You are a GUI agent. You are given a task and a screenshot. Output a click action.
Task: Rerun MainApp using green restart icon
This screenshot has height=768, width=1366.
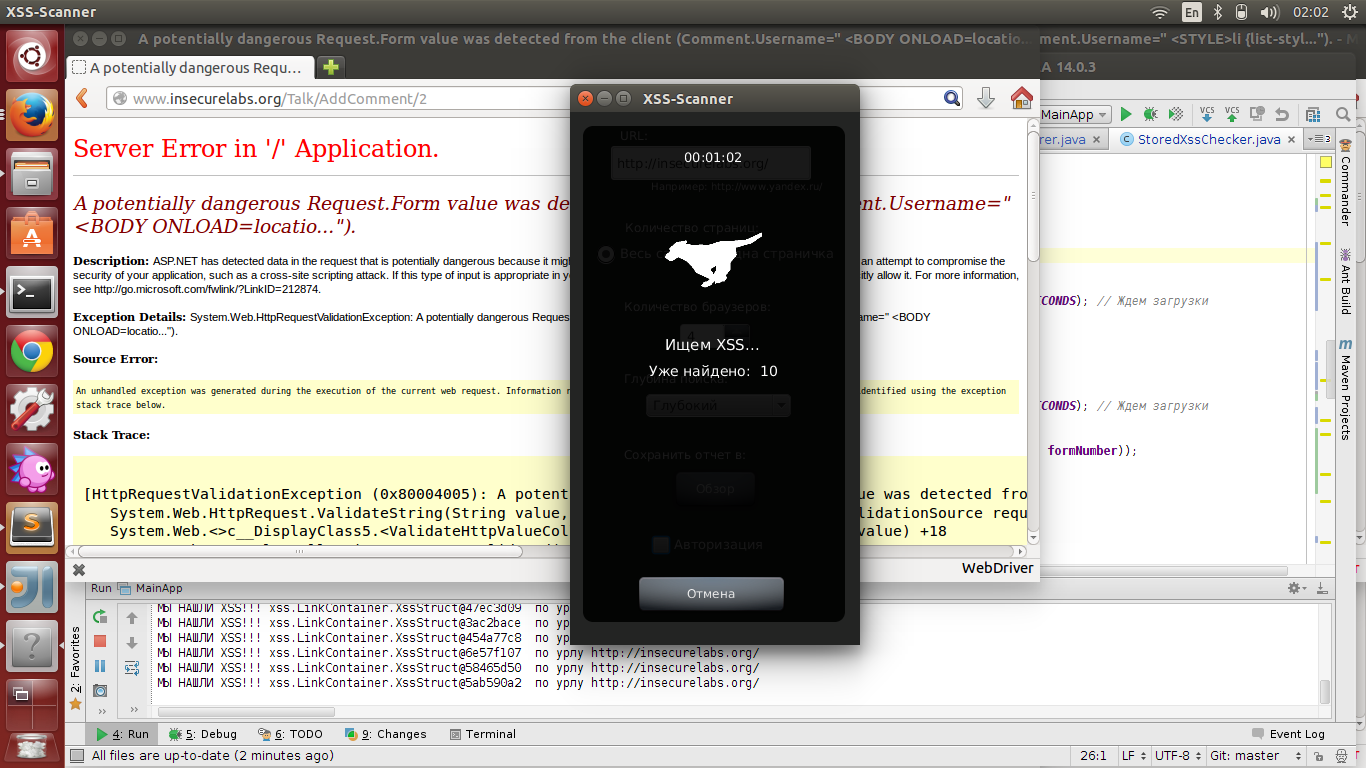(100, 618)
